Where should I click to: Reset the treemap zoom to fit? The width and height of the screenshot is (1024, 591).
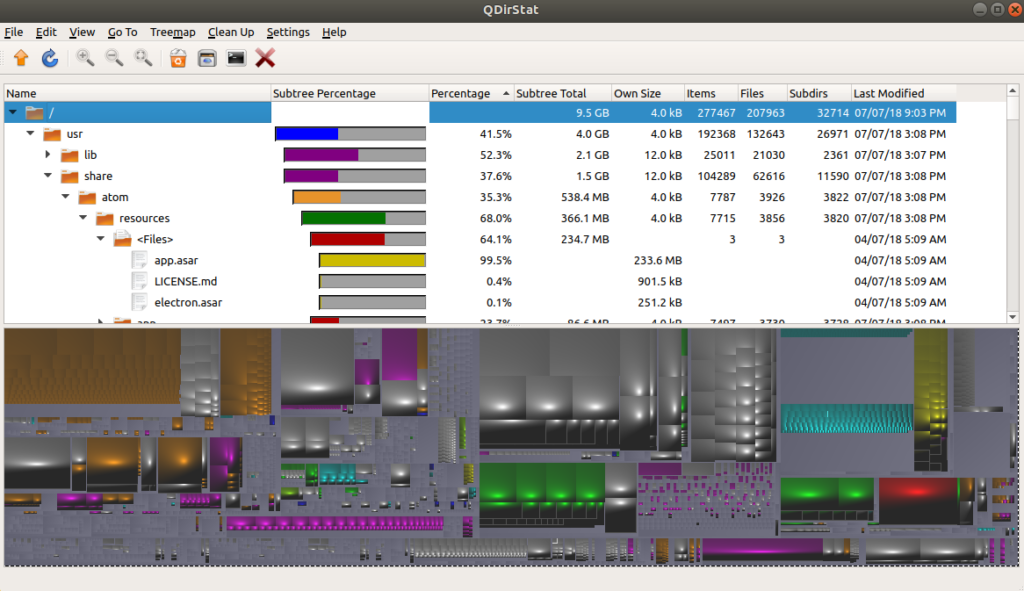(x=143, y=57)
